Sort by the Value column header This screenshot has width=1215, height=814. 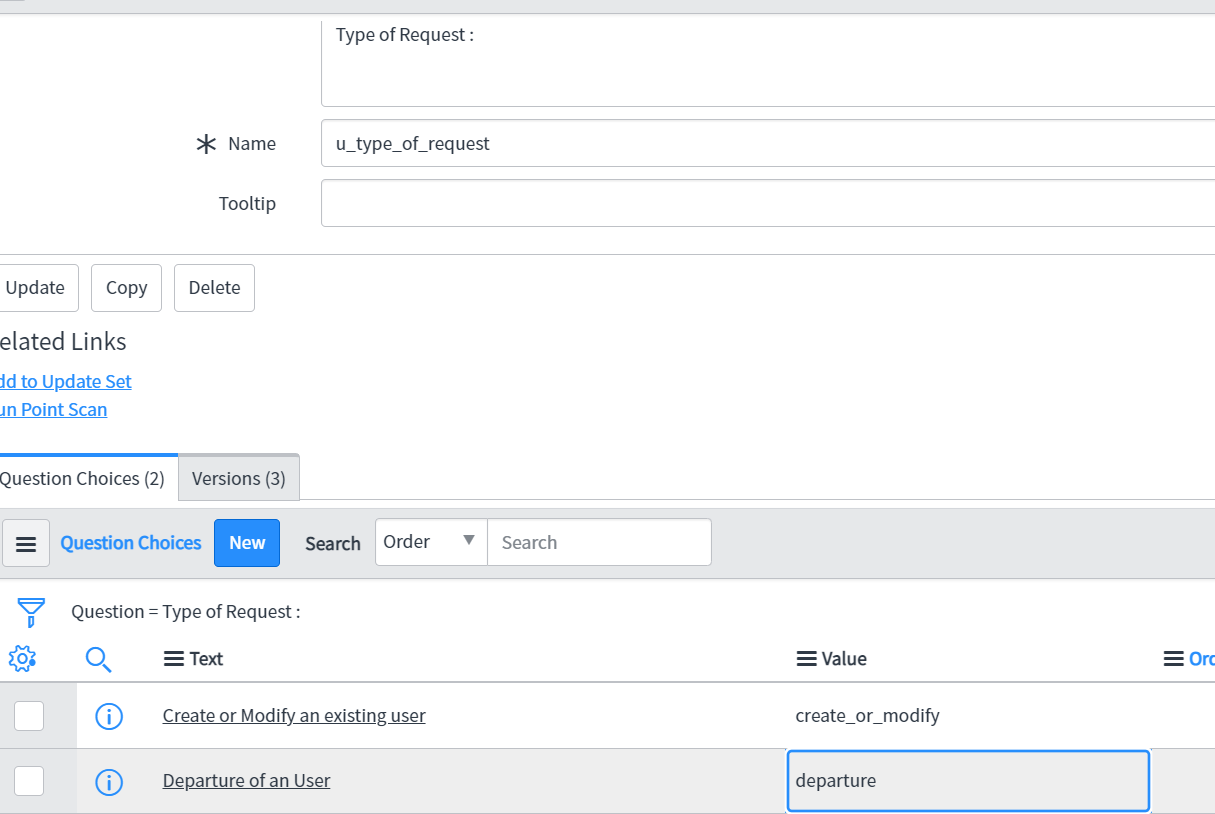pos(844,659)
